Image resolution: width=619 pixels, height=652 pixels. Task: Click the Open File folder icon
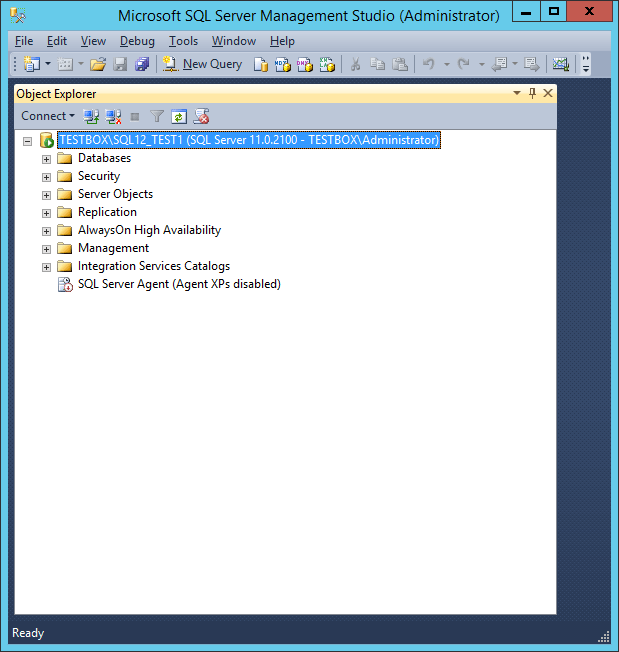98,64
